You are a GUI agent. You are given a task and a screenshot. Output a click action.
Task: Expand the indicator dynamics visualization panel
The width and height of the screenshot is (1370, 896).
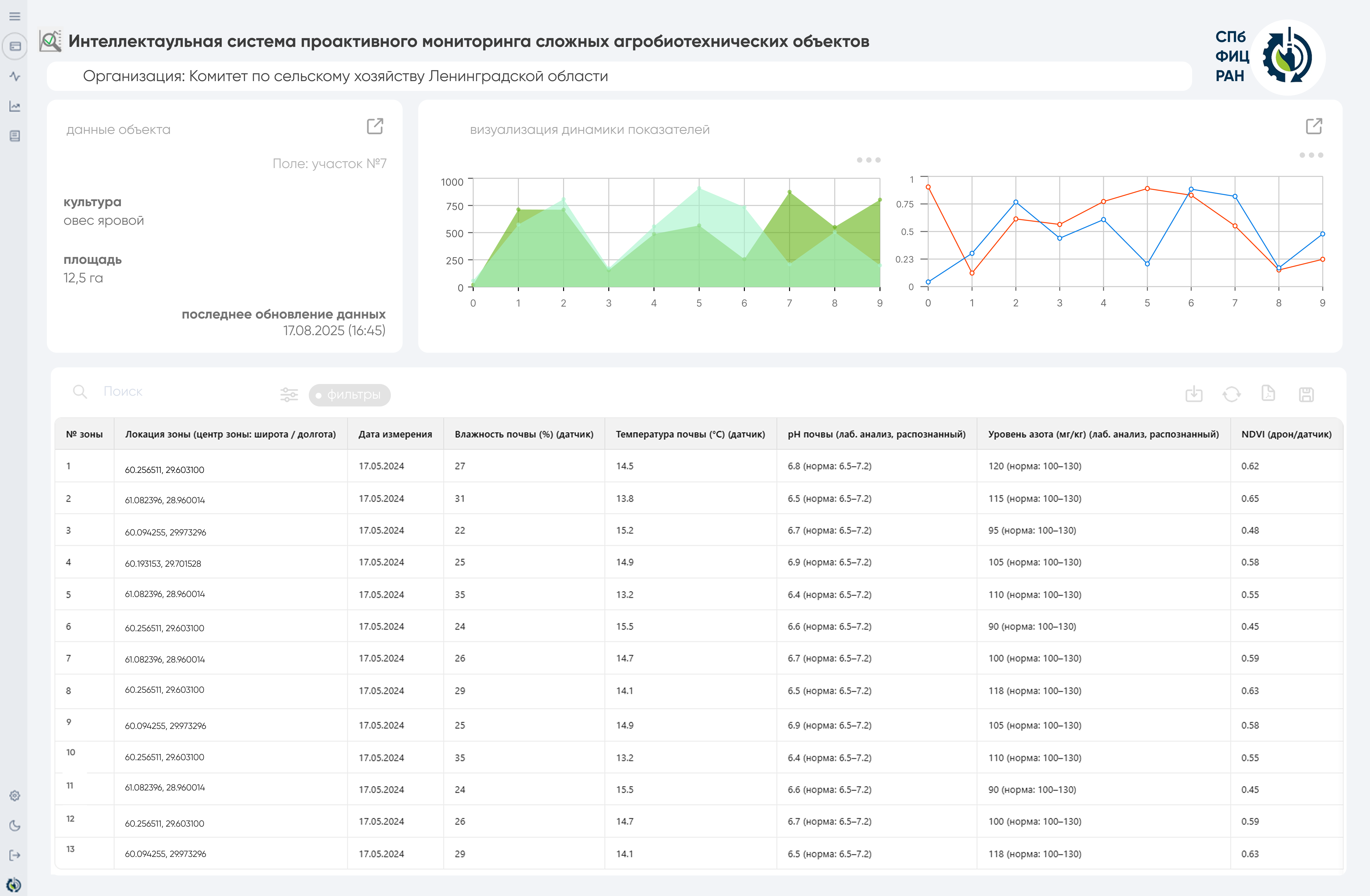1314,126
